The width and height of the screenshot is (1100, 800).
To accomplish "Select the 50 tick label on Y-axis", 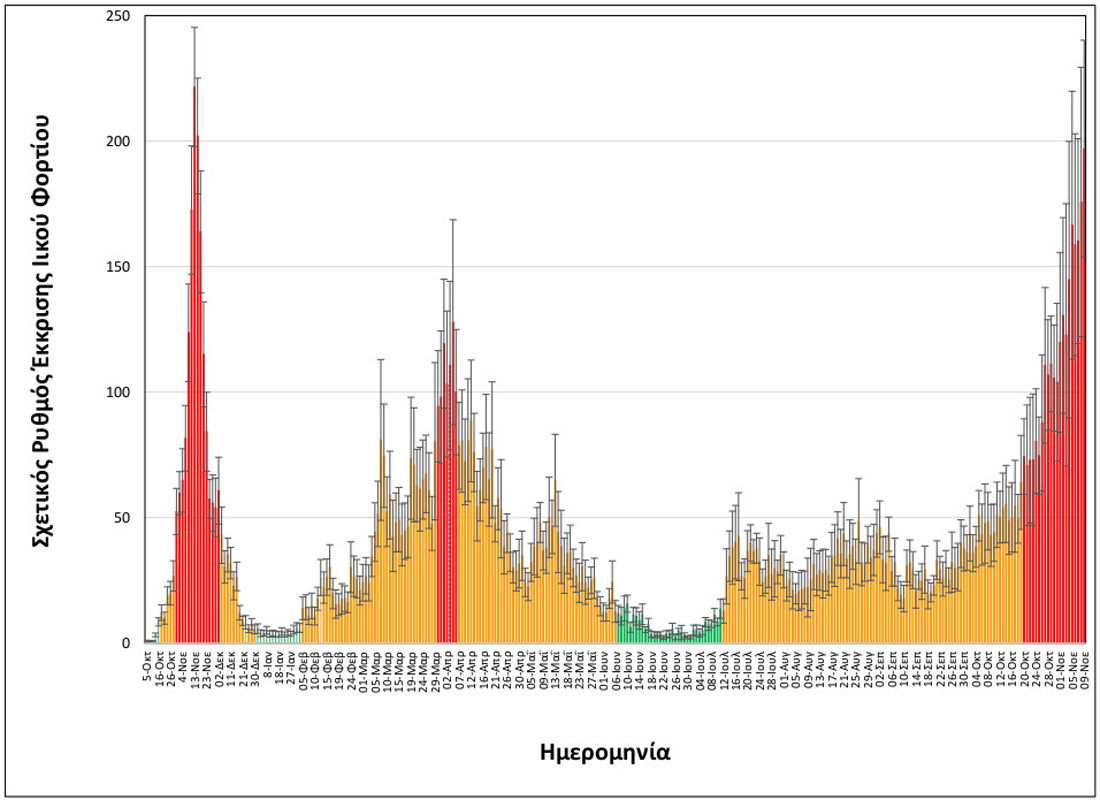I will point(123,518).
